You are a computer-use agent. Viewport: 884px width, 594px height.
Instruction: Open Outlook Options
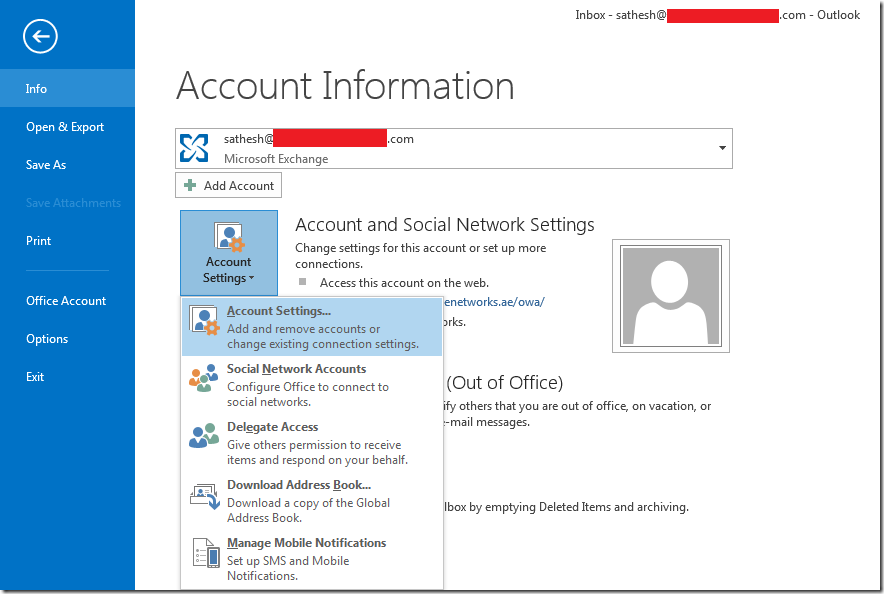point(68,339)
